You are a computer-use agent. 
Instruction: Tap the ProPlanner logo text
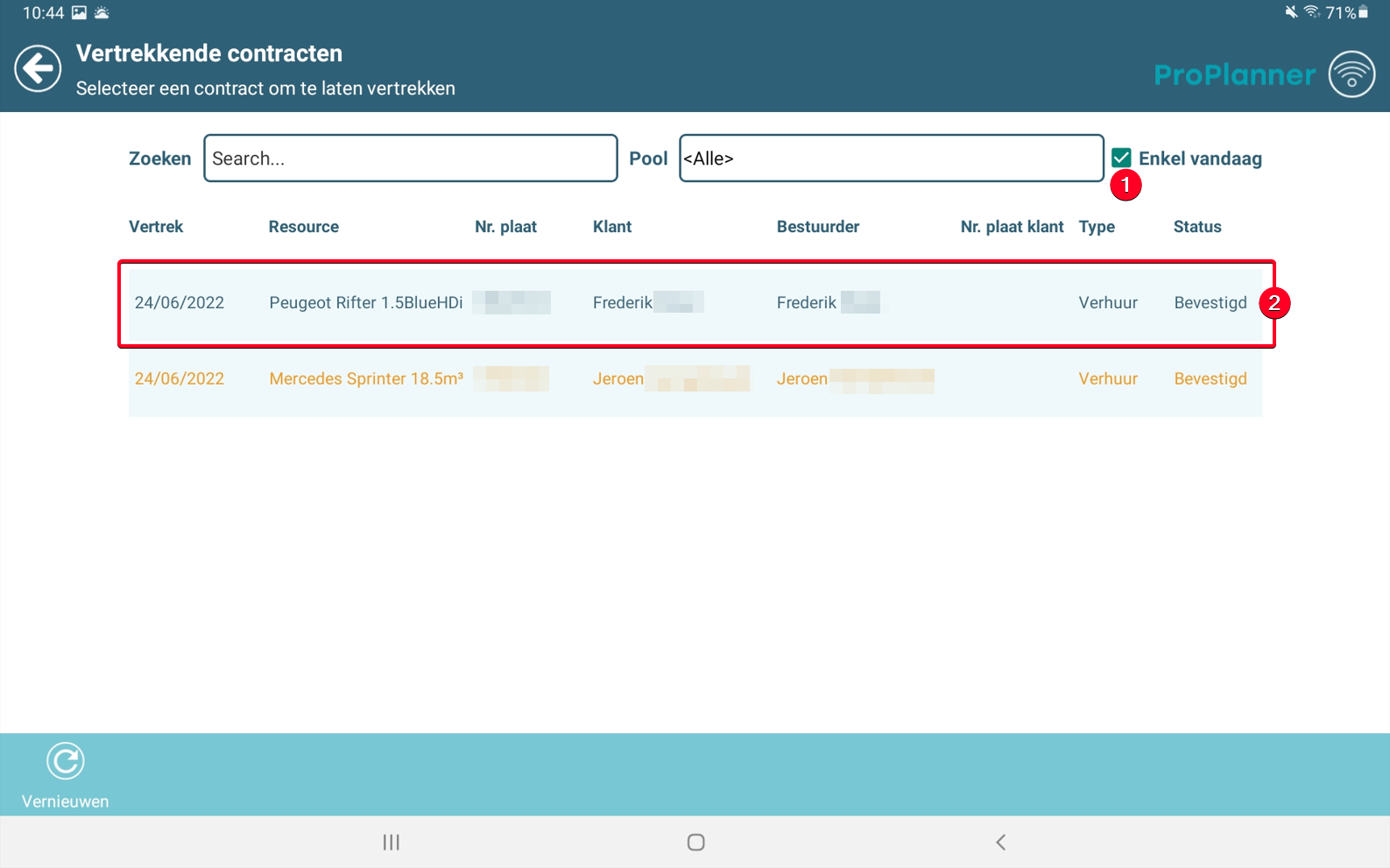point(1234,74)
